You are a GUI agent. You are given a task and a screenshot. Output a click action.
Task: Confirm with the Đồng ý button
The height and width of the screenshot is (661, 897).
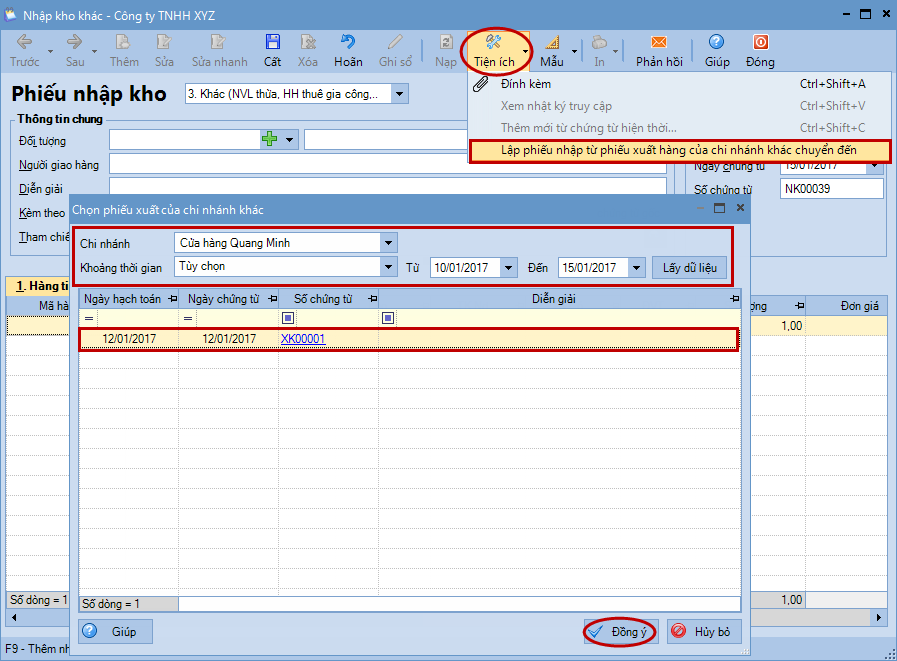coord(620,632)
